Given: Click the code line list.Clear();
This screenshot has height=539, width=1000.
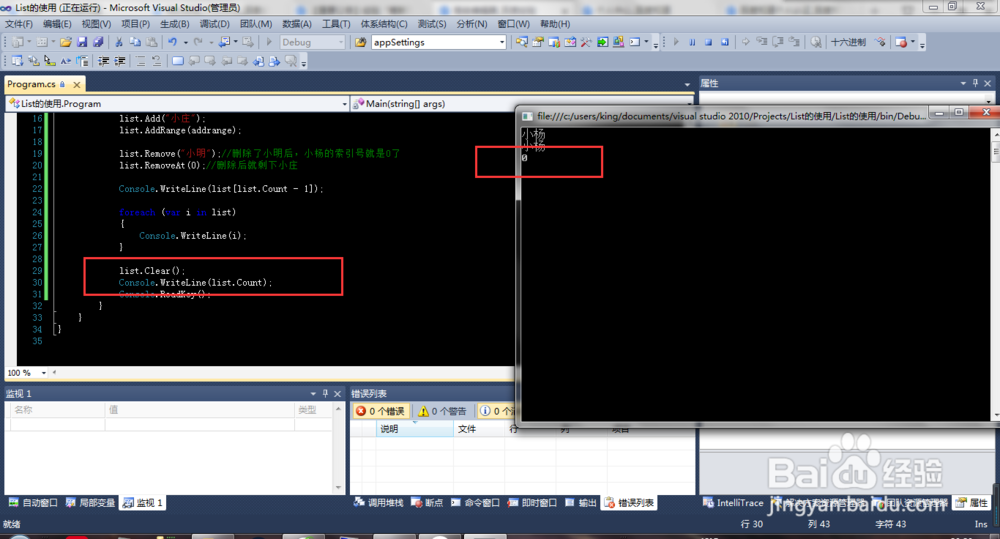Looking at the screenshot, I should point(152,270).
